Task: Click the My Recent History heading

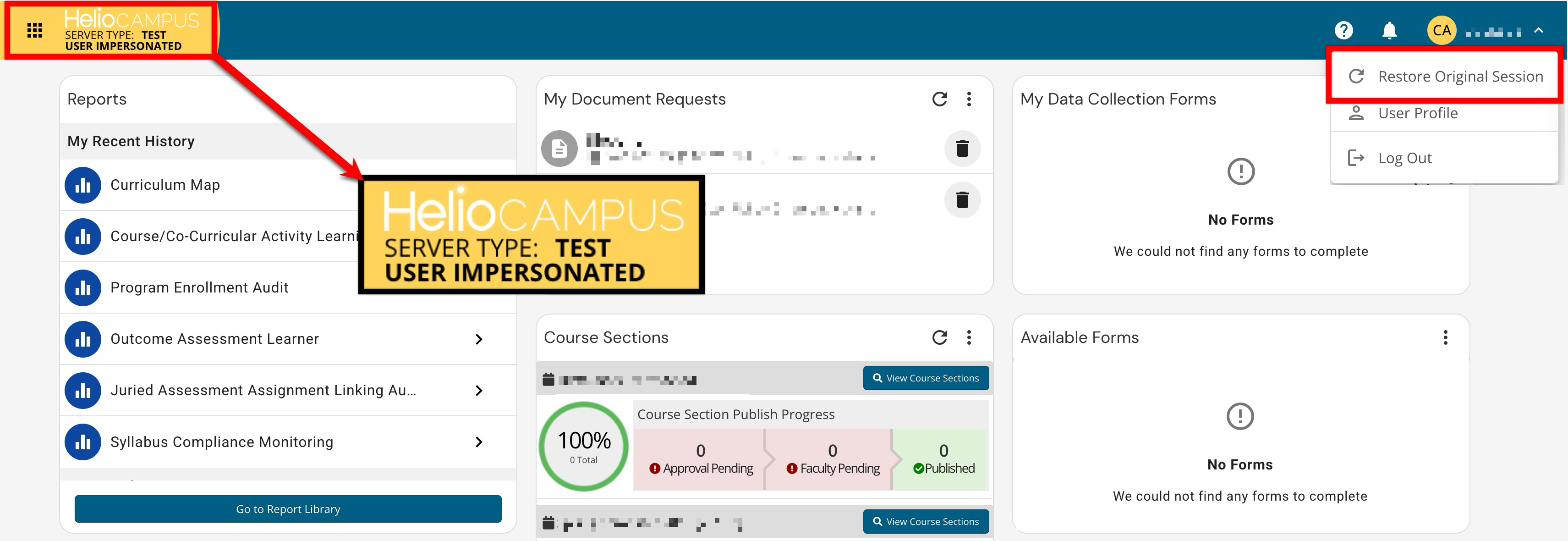Action: (x=131, y=141)
